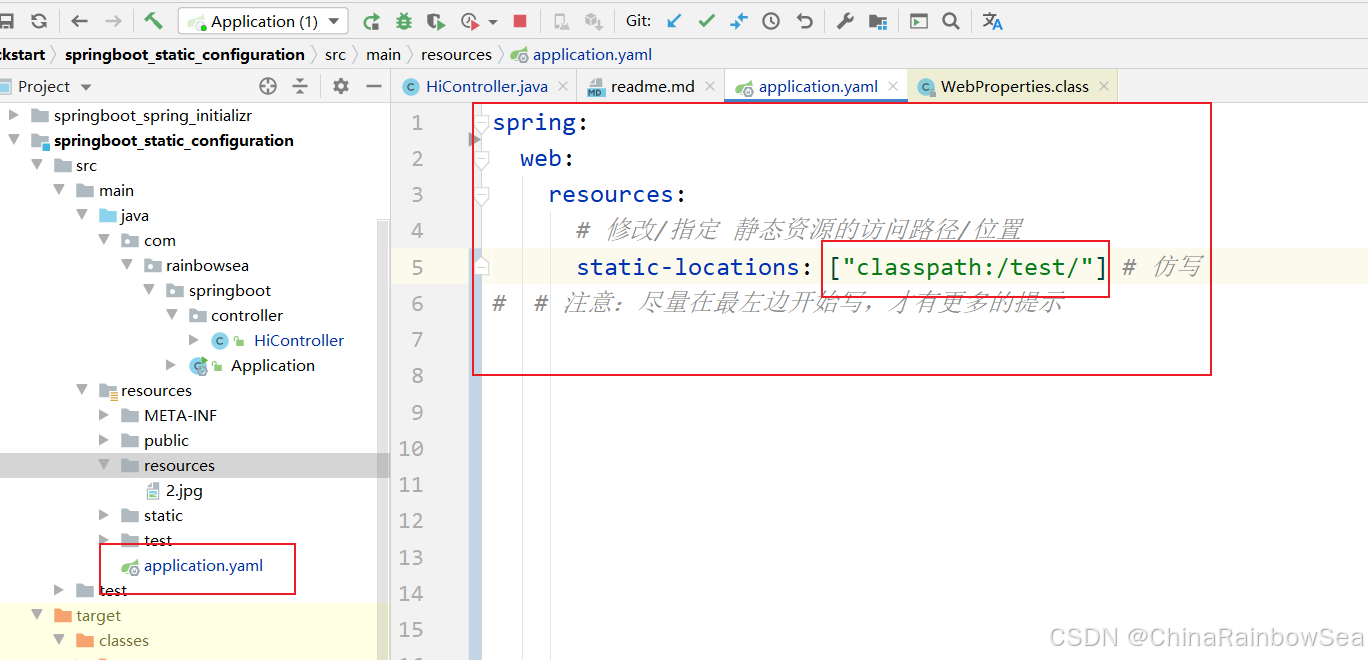Open Project panel settings gear
This screenshot has width=1368, height=660.
341,87
